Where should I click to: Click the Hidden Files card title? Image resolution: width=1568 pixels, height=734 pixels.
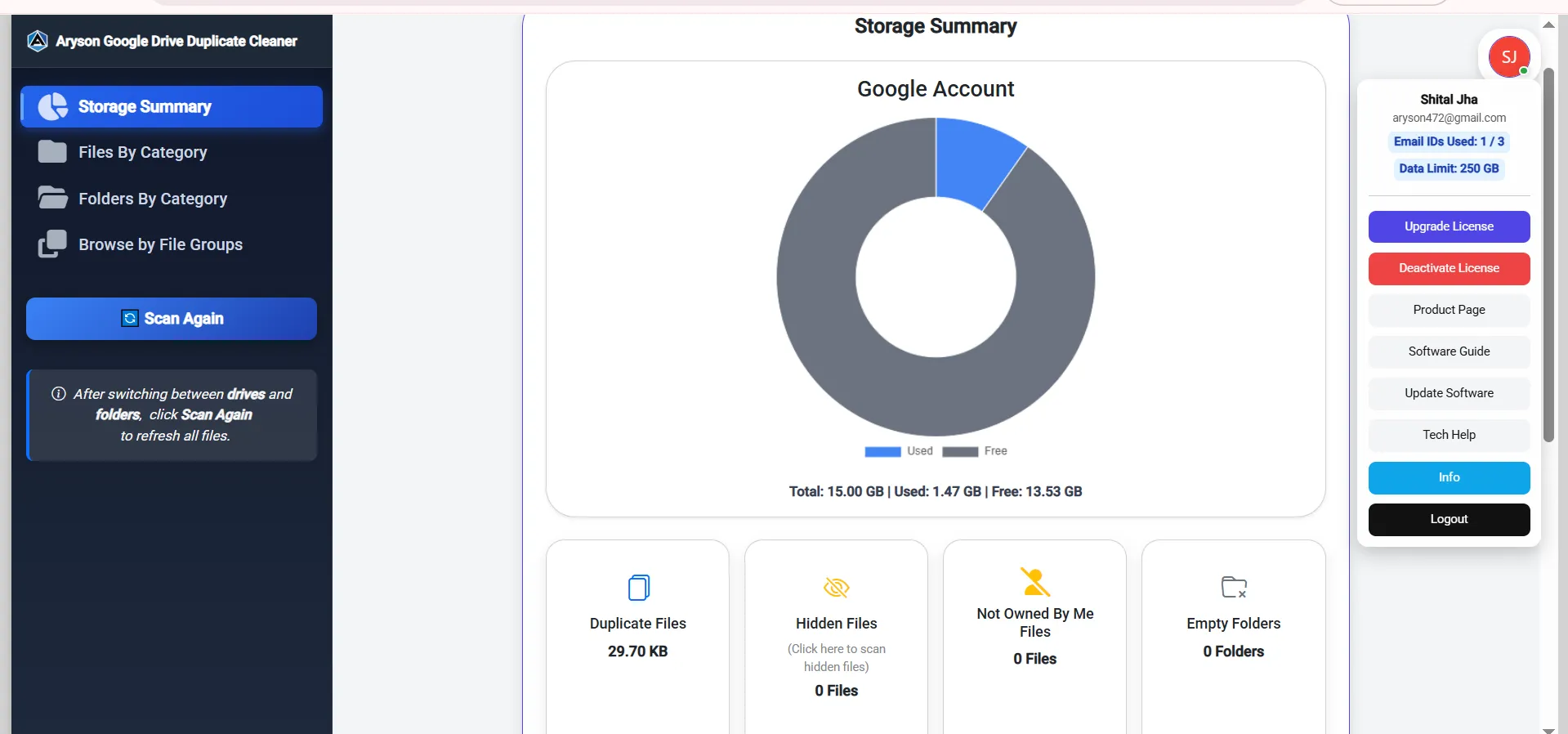point(837,624)
